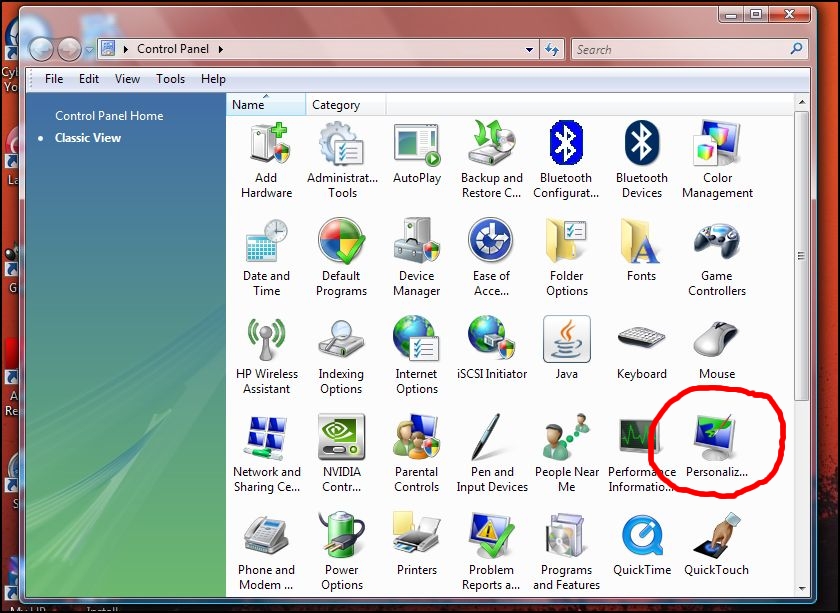
Task: Click the scrollbar up arrow
Action: click(x=801, y=102)
